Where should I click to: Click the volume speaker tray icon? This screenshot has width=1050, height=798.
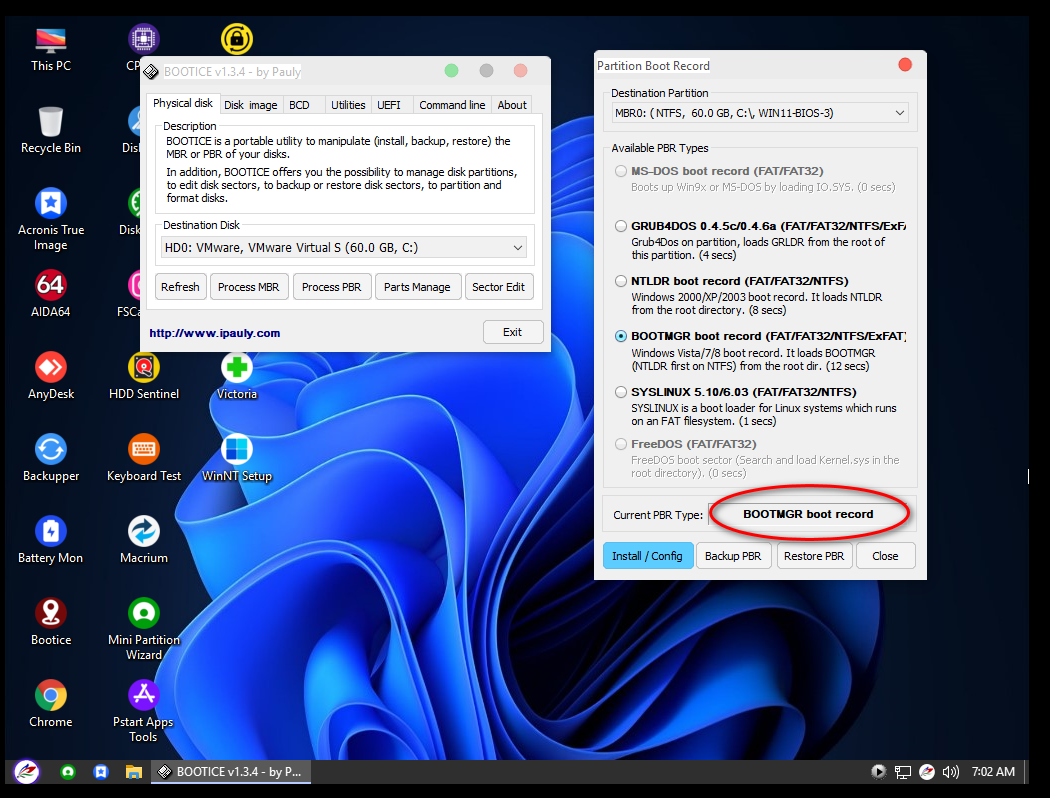click(x=950, y=772)
